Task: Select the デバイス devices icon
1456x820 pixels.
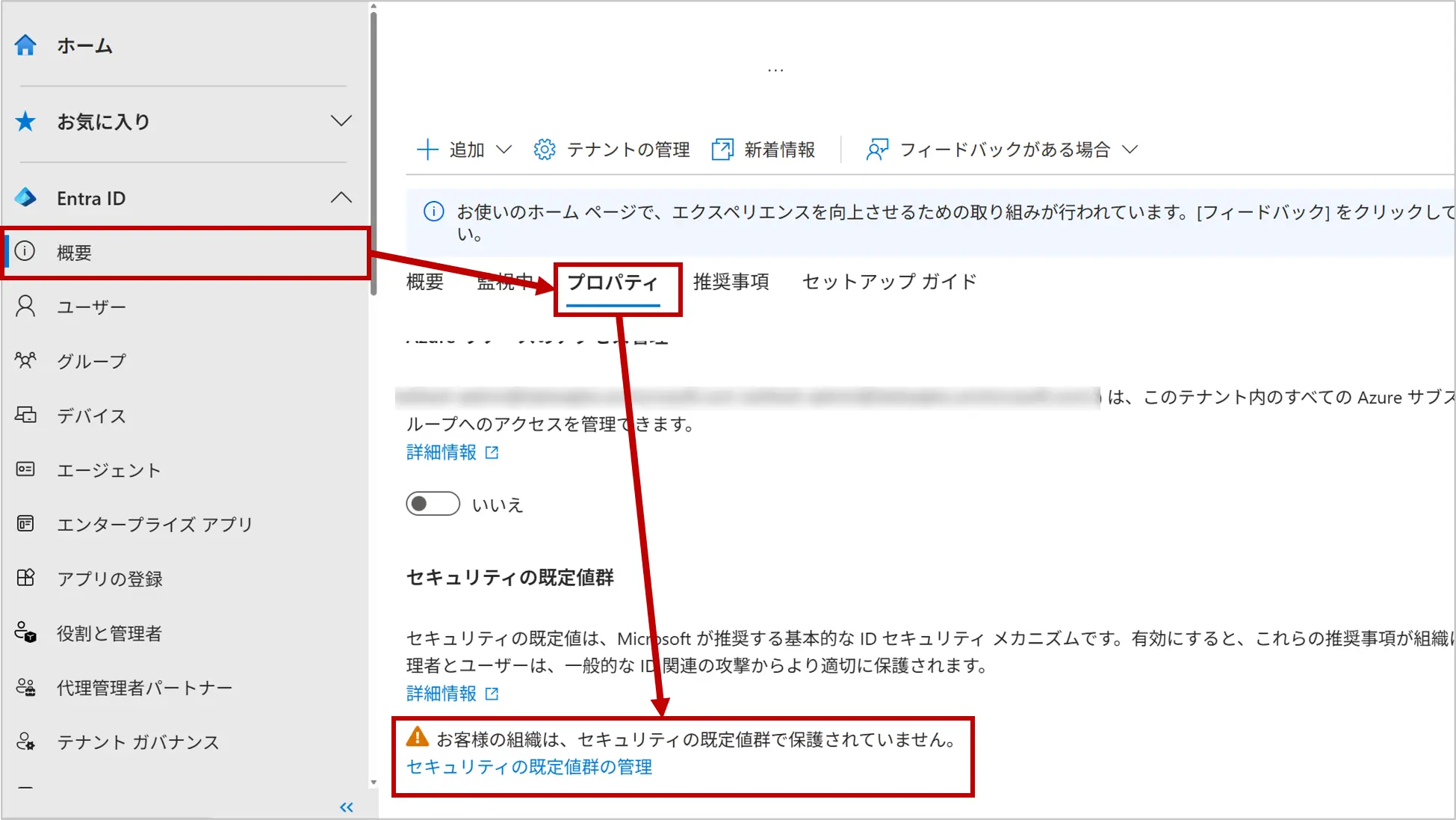Action: click(25, 415)
